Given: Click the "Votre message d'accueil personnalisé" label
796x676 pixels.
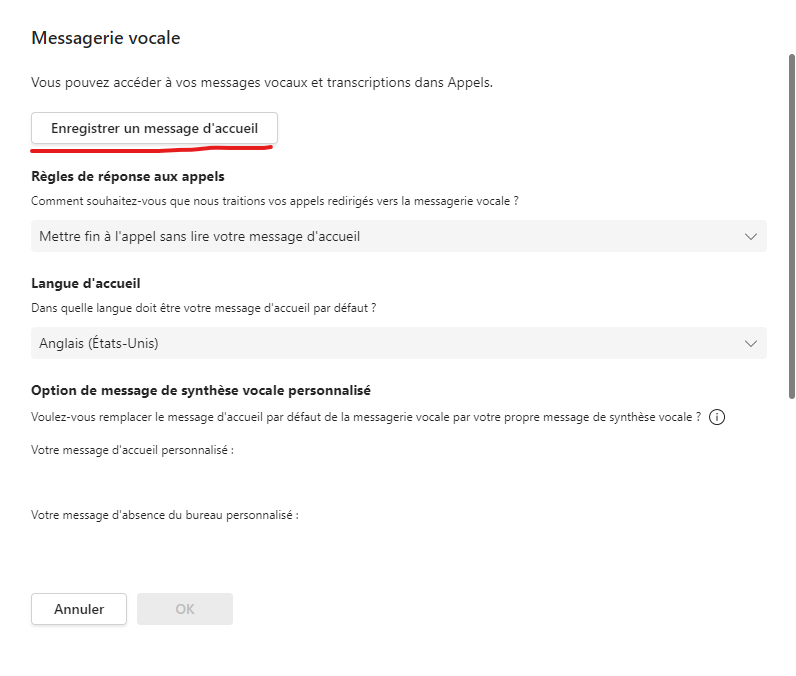Looking at the screenshot, I should click(x=132, y=450).
